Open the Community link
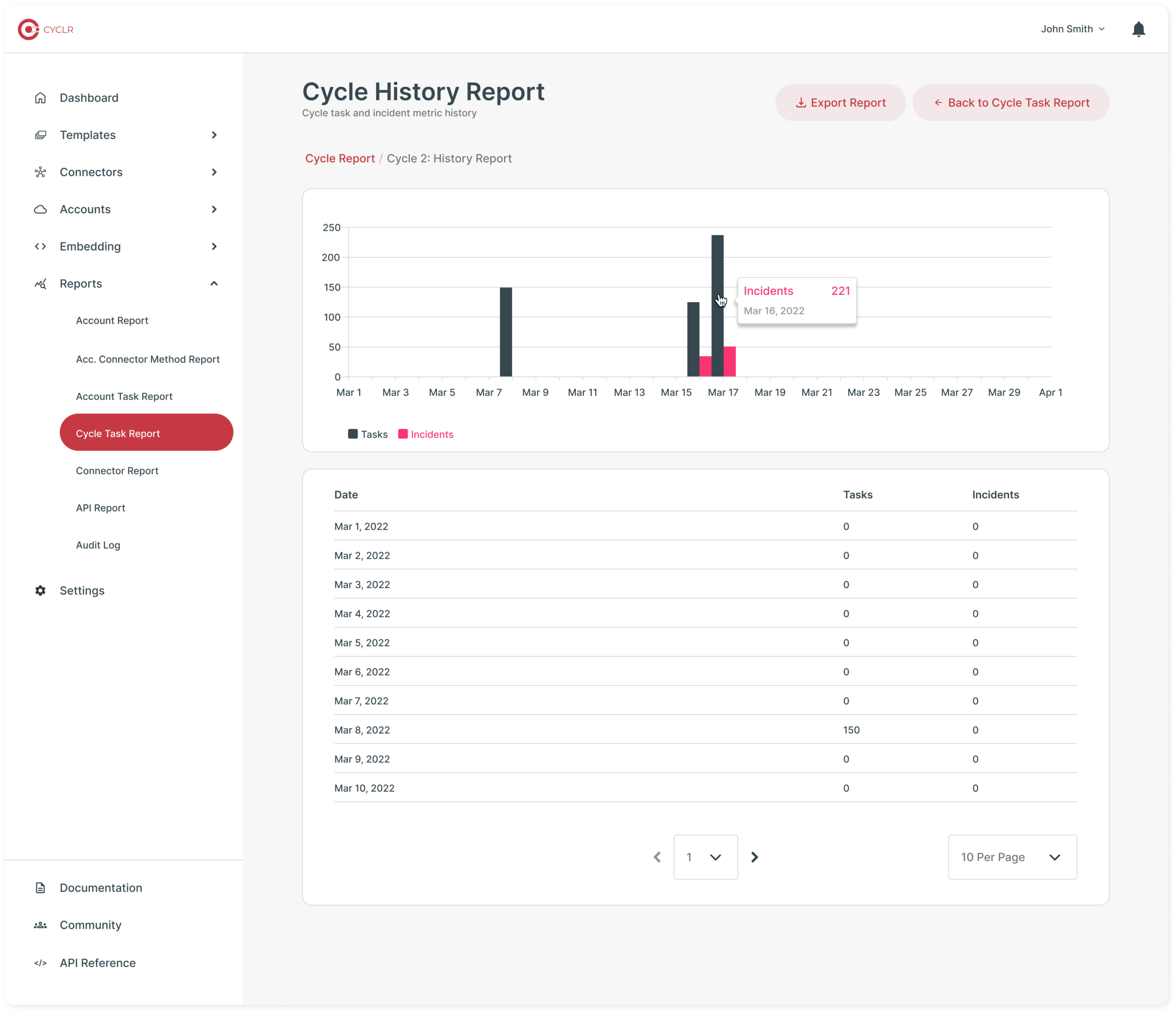The image size is (1176, 1013). pyautogui.click(x=90, y=925)
